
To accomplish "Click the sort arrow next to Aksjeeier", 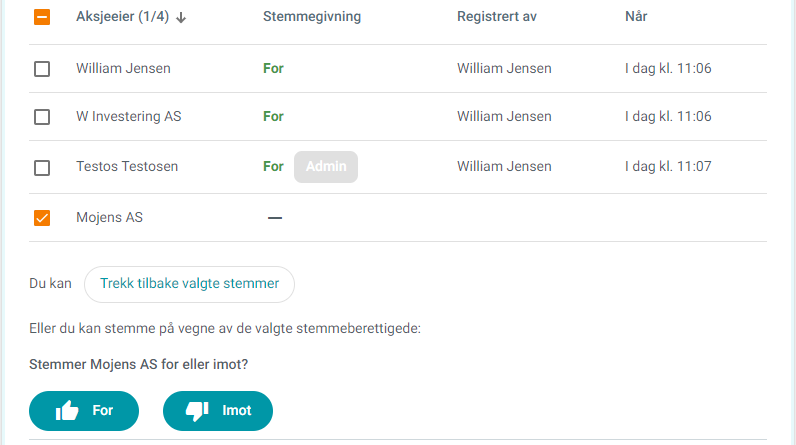I will coord(181,18).
